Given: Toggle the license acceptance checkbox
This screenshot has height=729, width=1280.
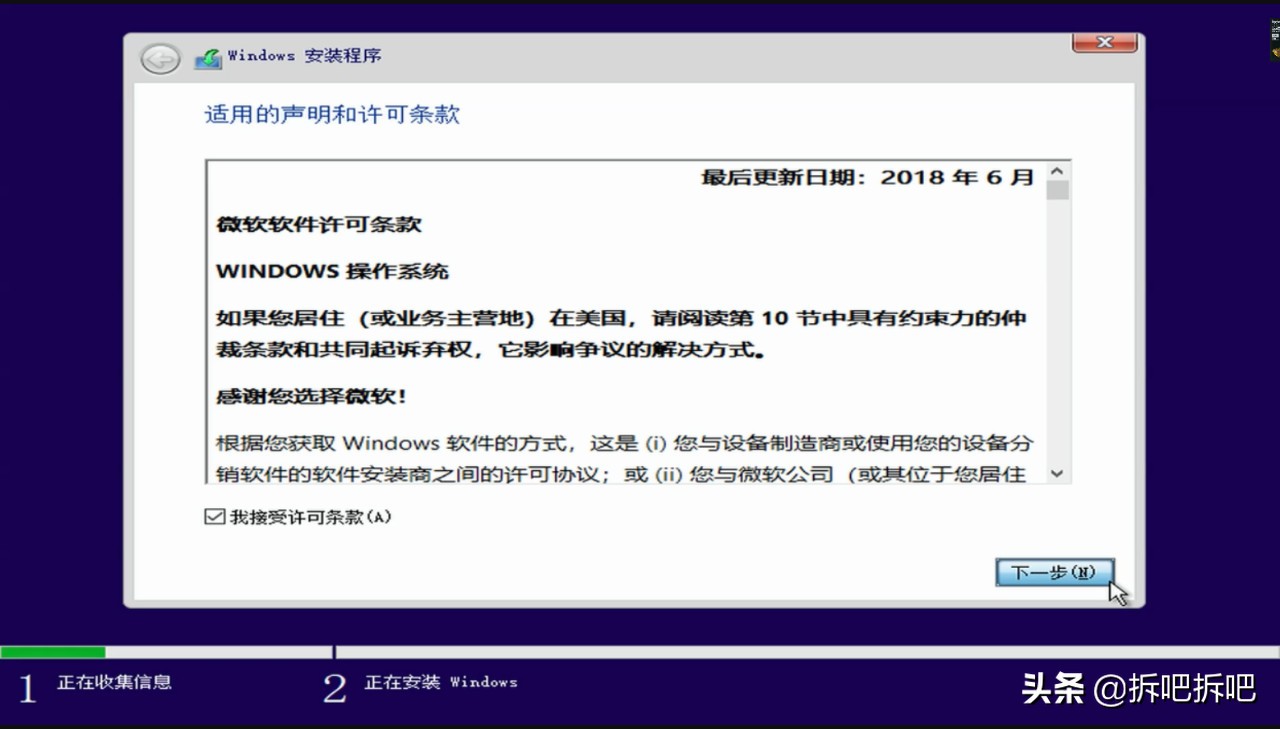Looking at the screenshot, I should pos(215,516).
